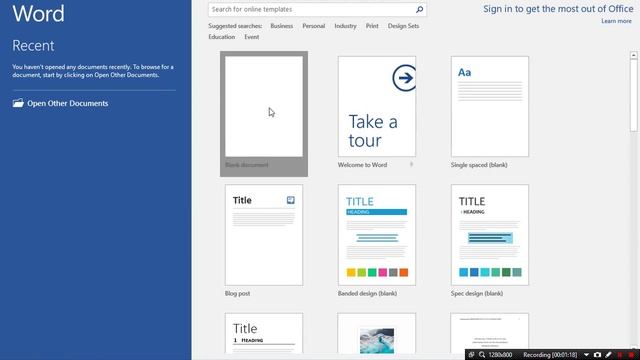
Task: Click the 1280x800 resolution text in recorder
Action: [500, 355]
